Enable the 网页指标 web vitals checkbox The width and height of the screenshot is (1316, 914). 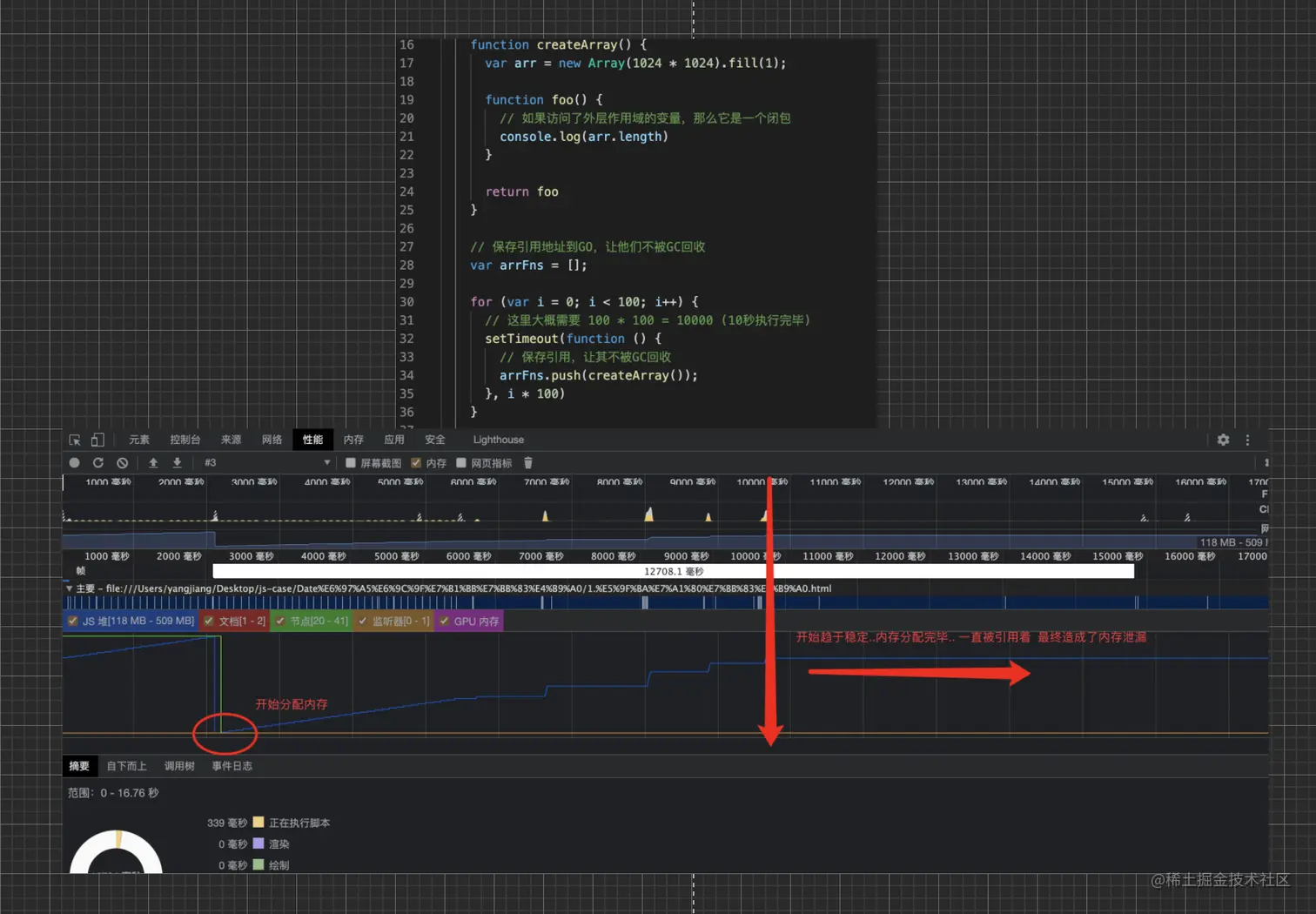(461, 463)
